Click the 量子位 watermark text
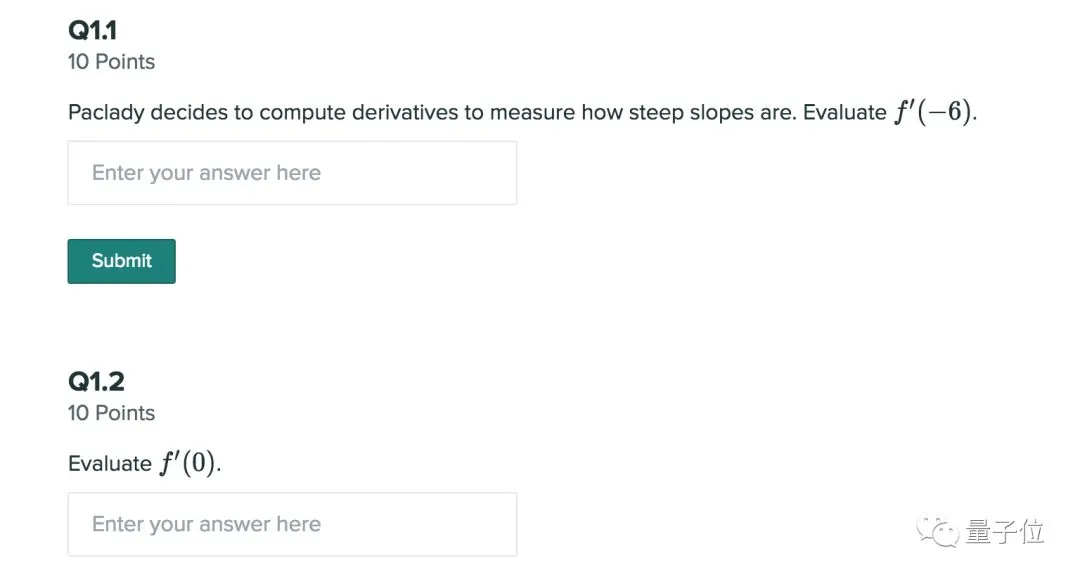This screenshot has width=1080, height=579. pos(1004,531)
